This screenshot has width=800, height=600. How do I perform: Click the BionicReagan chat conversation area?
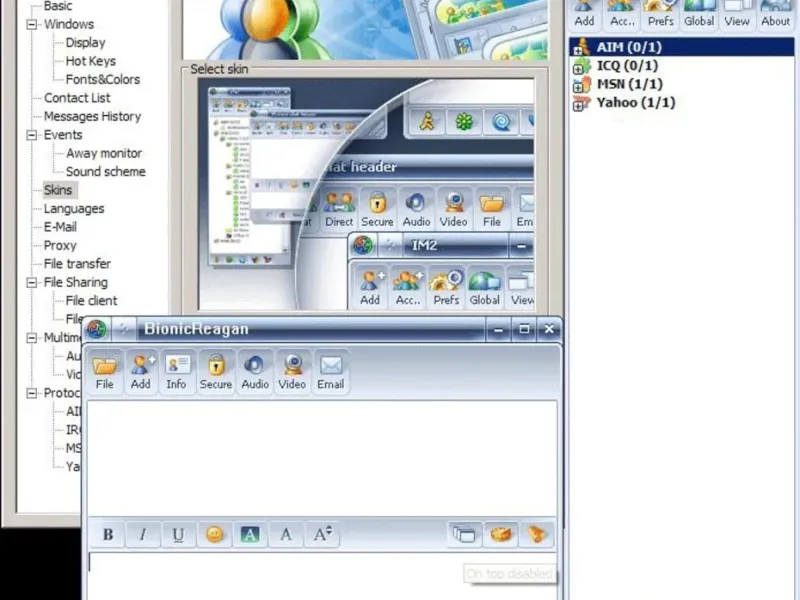(322, 458)
